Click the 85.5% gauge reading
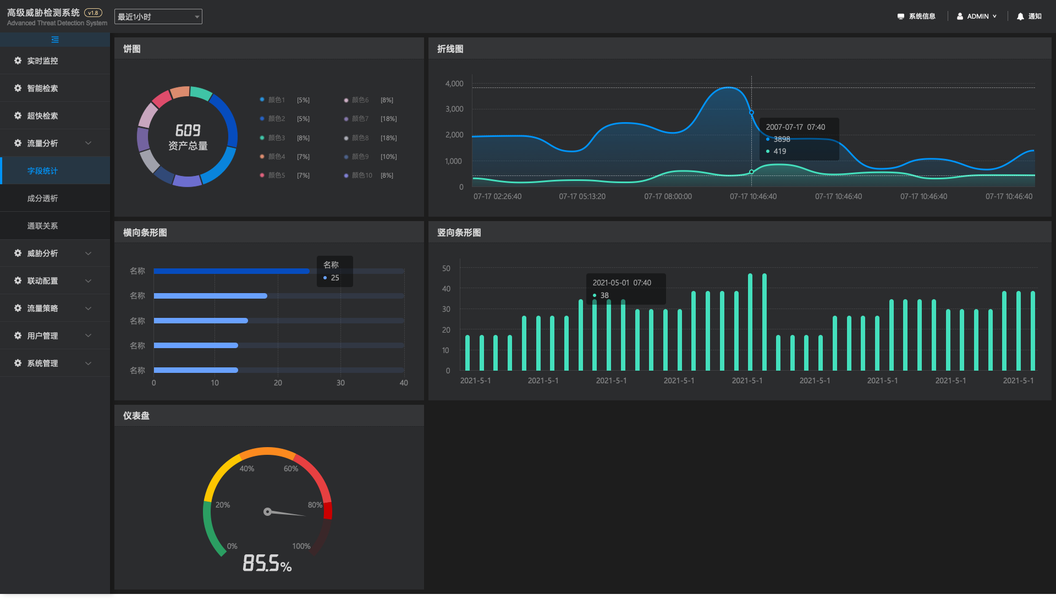The image size is (1056, 600). (x=267, y=563)
